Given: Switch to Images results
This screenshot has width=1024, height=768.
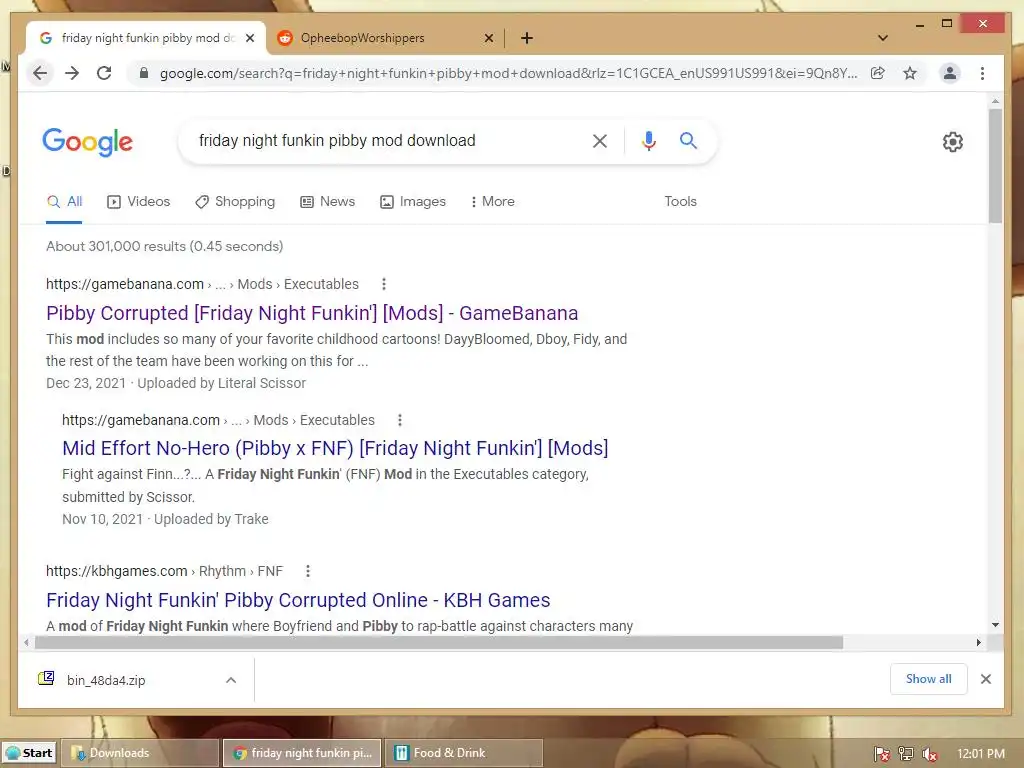Looking at the screenshot, I should (x=413, y=202).
